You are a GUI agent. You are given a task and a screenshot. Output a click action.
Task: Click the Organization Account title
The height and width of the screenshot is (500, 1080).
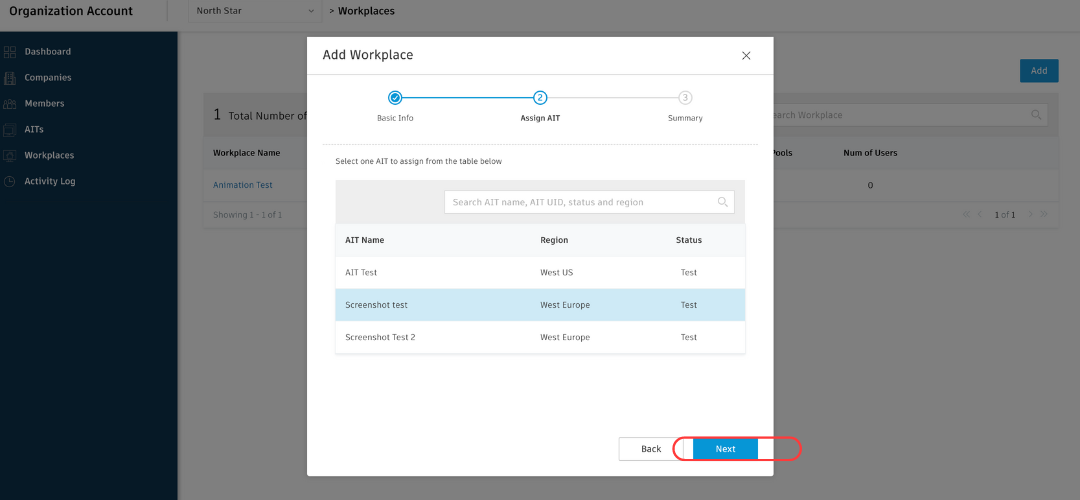coord(71,11)
